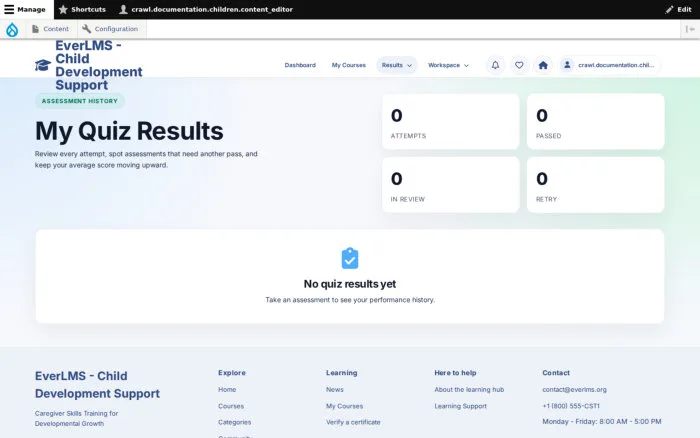
Task: Click the Explore footer heading
Action: point(232,373)
